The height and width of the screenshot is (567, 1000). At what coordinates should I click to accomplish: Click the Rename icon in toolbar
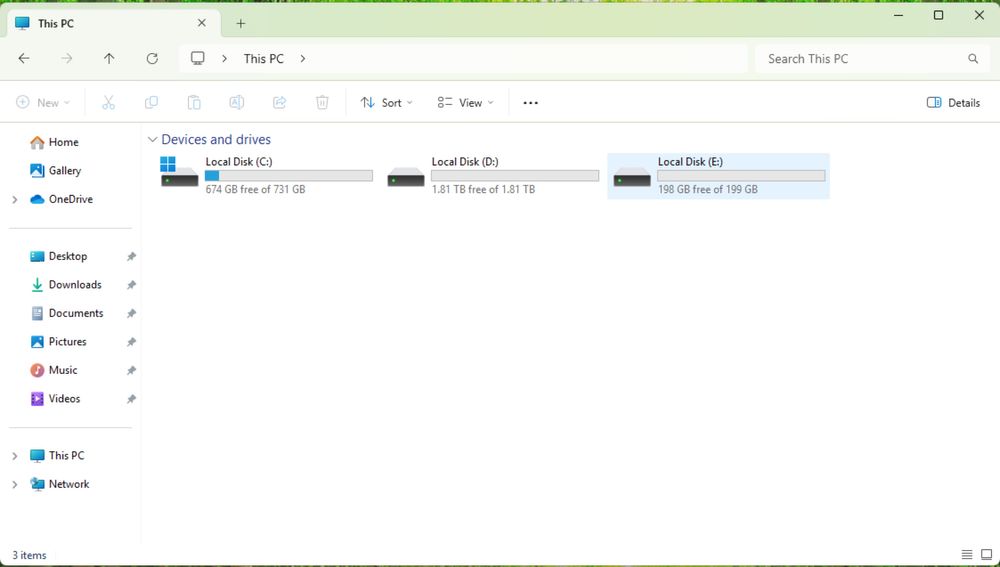pyautogui.click(x=237, y=103)
